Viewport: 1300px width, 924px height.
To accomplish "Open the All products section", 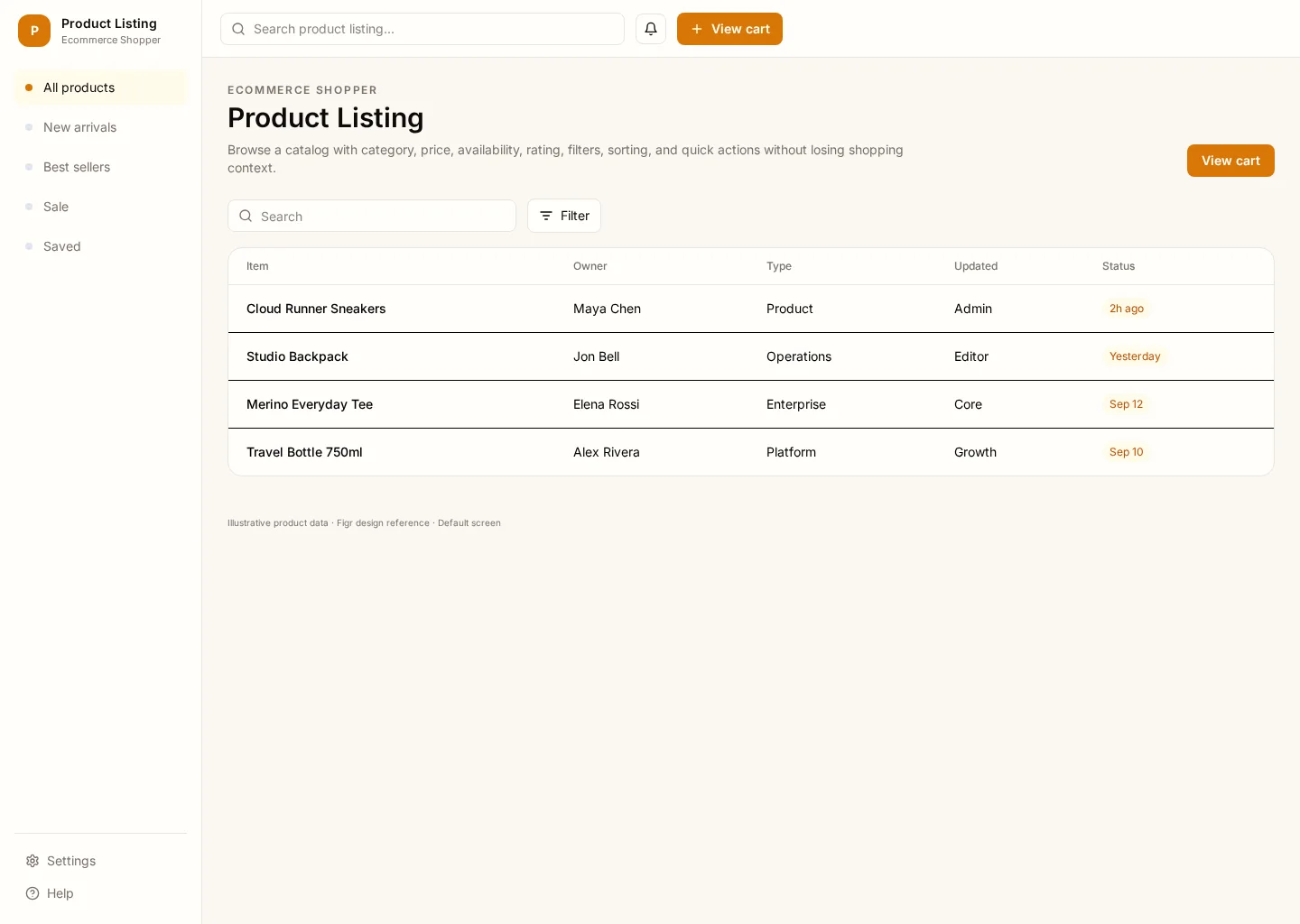I will pos(101,88).
